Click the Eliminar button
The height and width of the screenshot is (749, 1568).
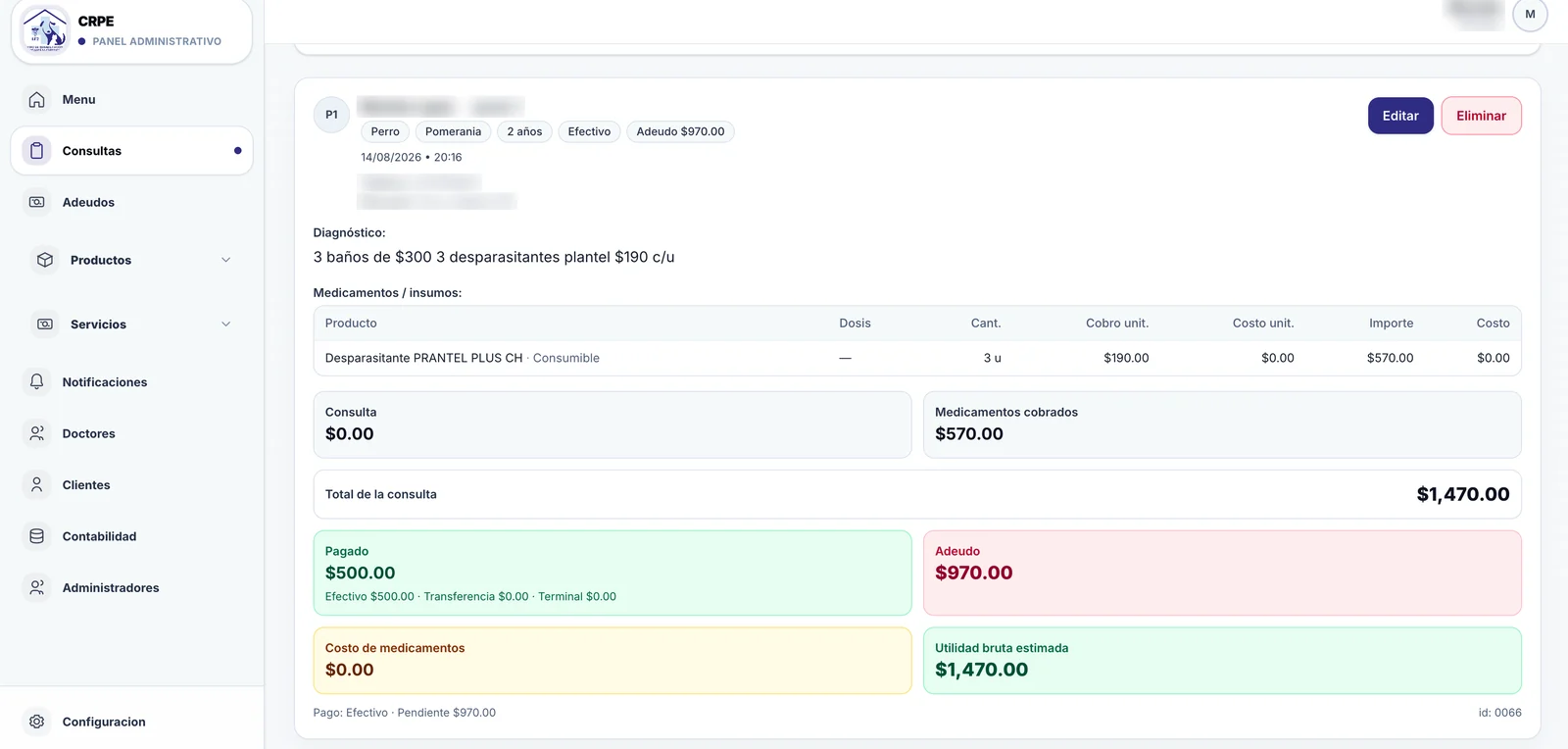coord(1481,116)
